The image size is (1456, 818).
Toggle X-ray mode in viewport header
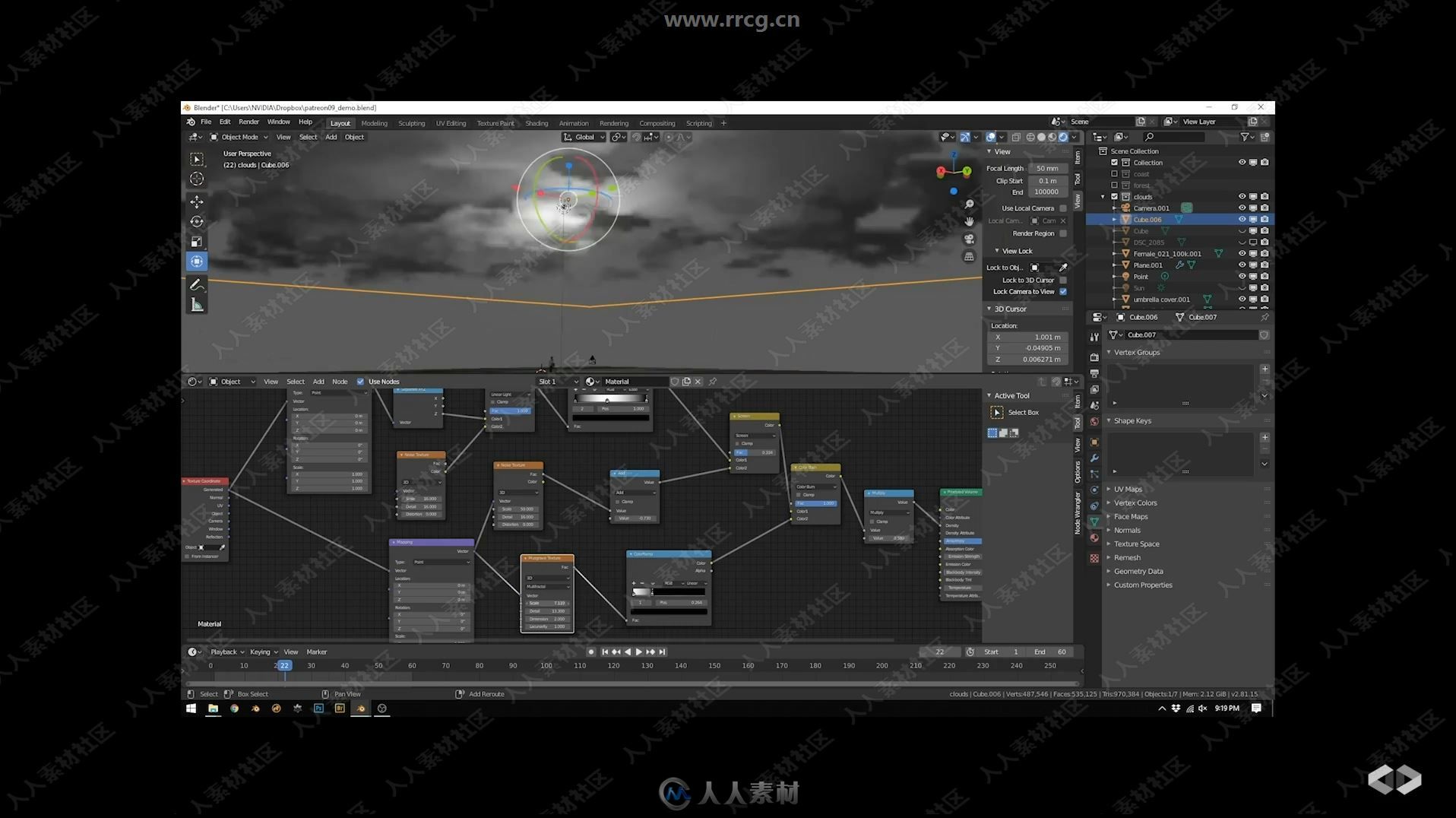(x=1016, y=137)
